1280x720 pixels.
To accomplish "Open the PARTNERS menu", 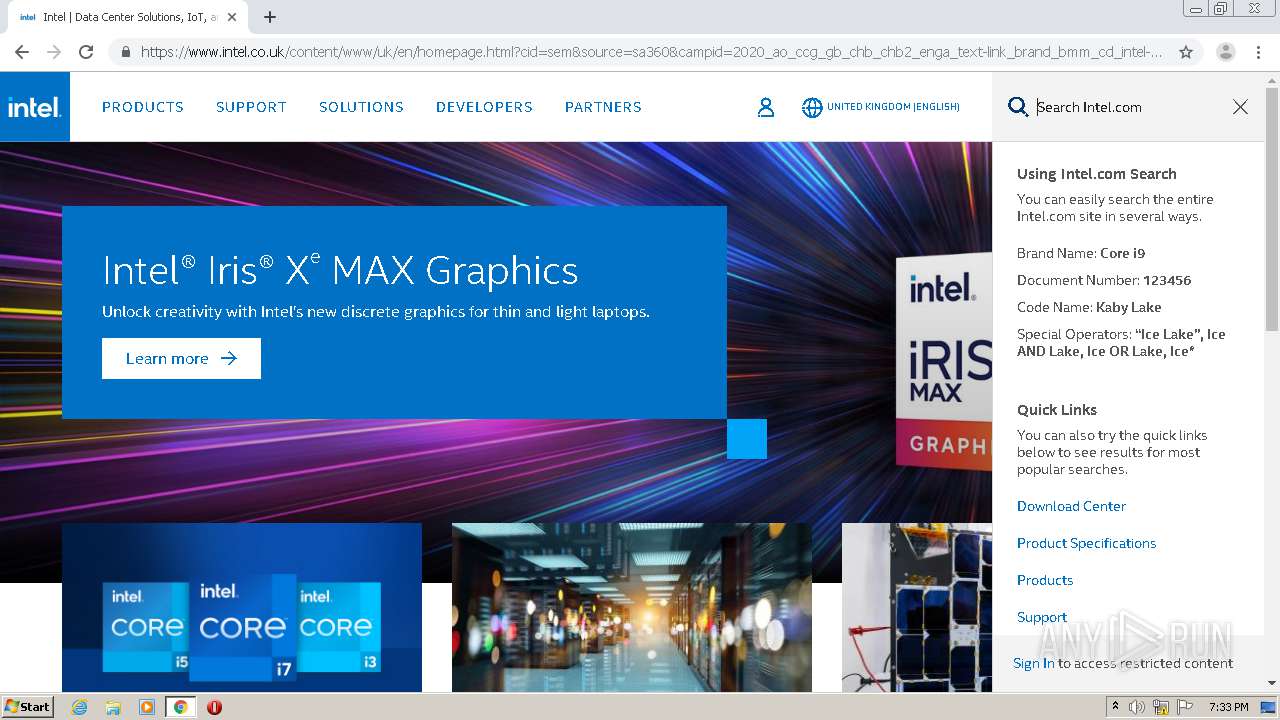I will 603,107.
